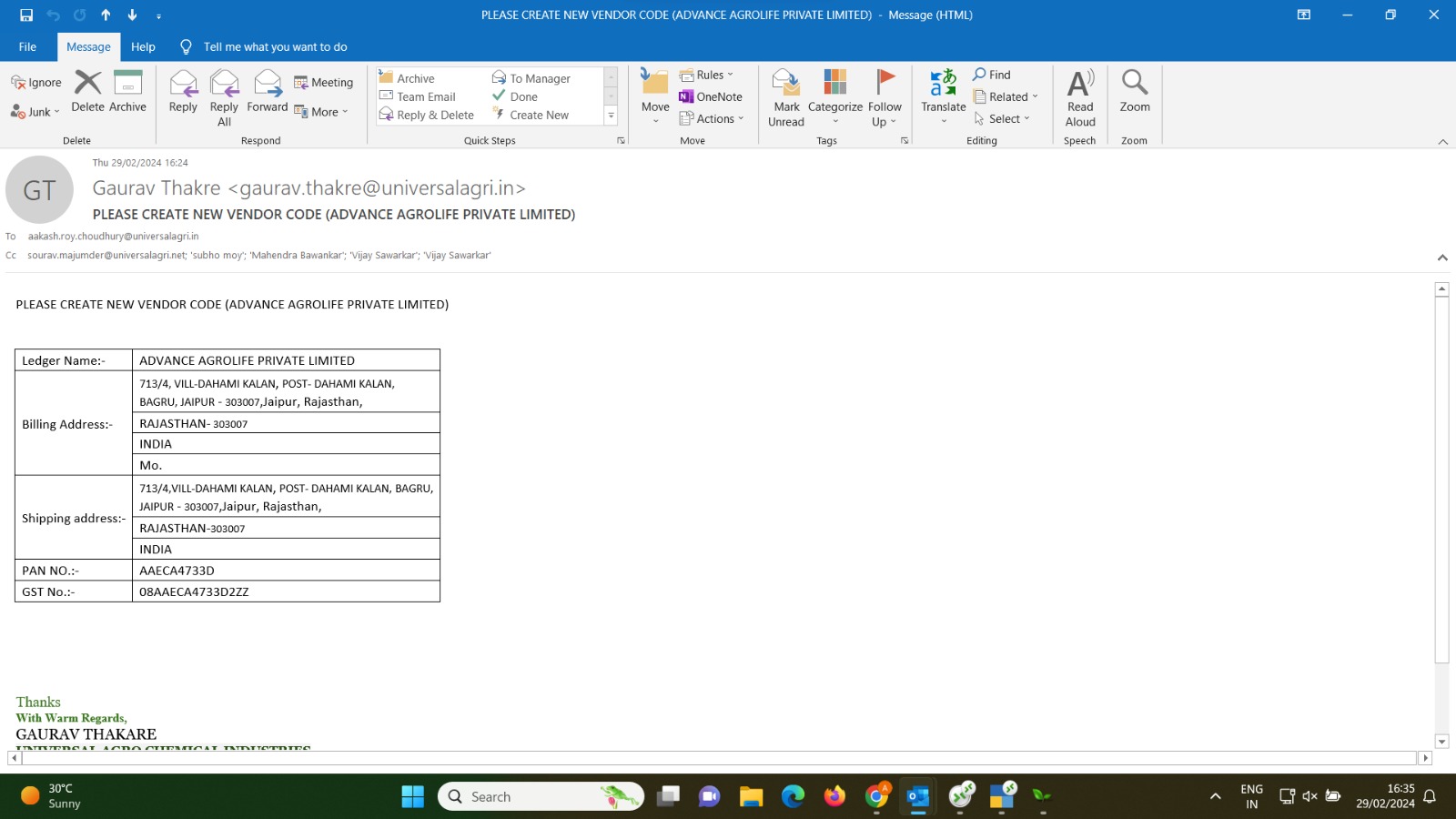This screenshot has height=819, width=1456.
Task: Expand the Rules dropdown
Action: (707, 75)
